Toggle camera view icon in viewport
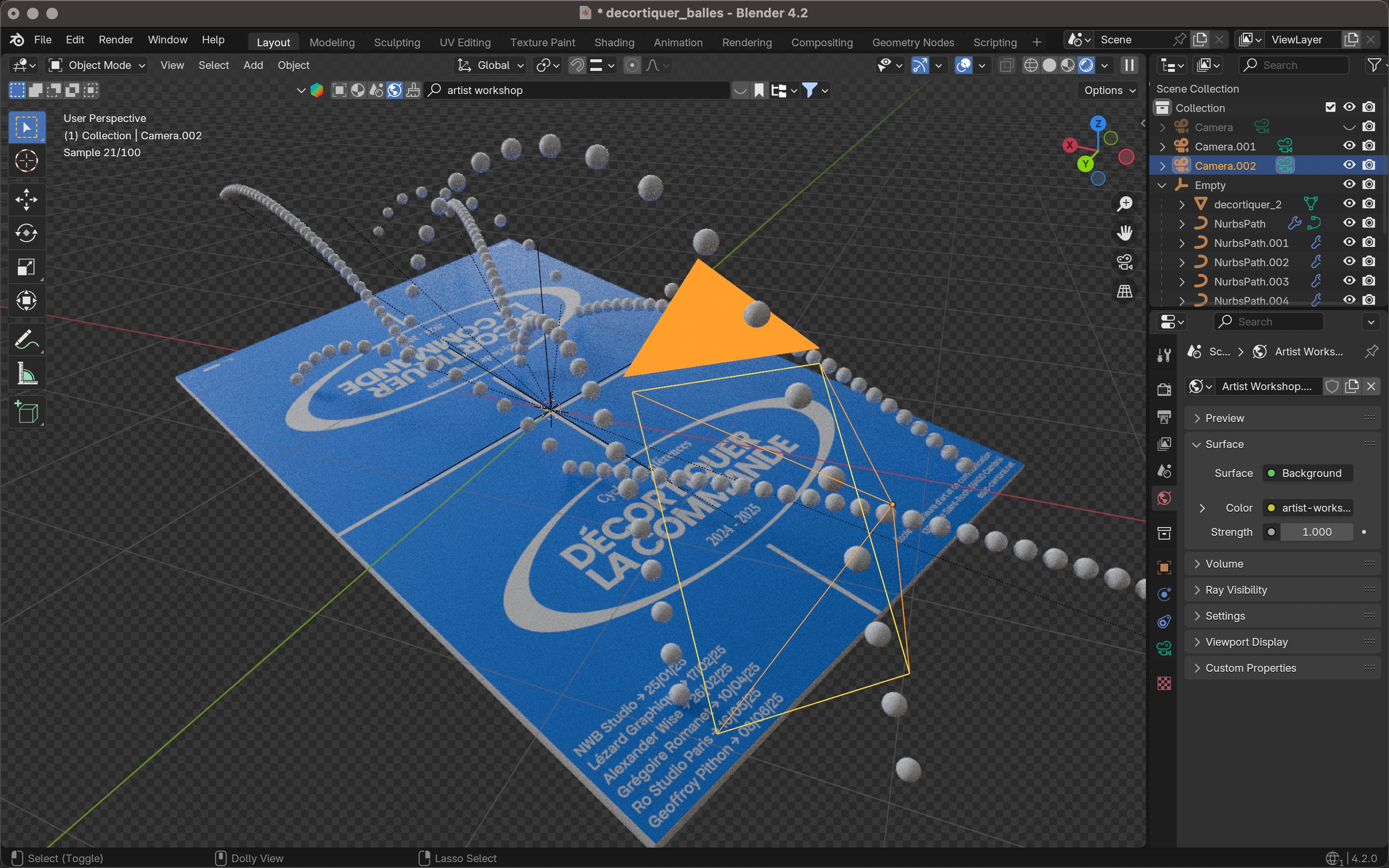Image resolution: width=1389 pixels, height=868 pixels. pos(1124,262)
